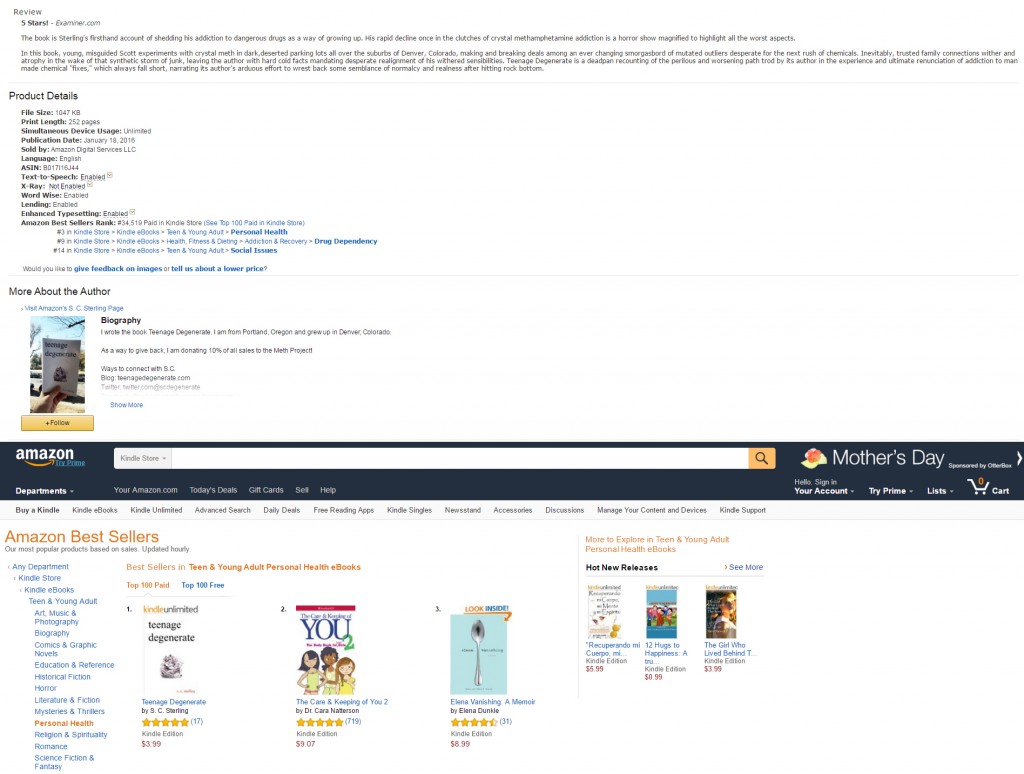Click Teenage Degenerate star rating

165,722
